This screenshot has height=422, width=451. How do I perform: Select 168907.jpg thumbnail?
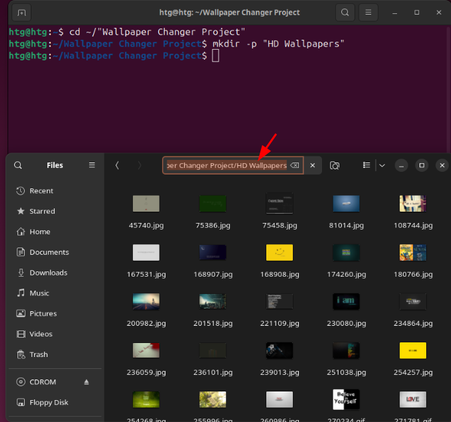pos(213,252)
